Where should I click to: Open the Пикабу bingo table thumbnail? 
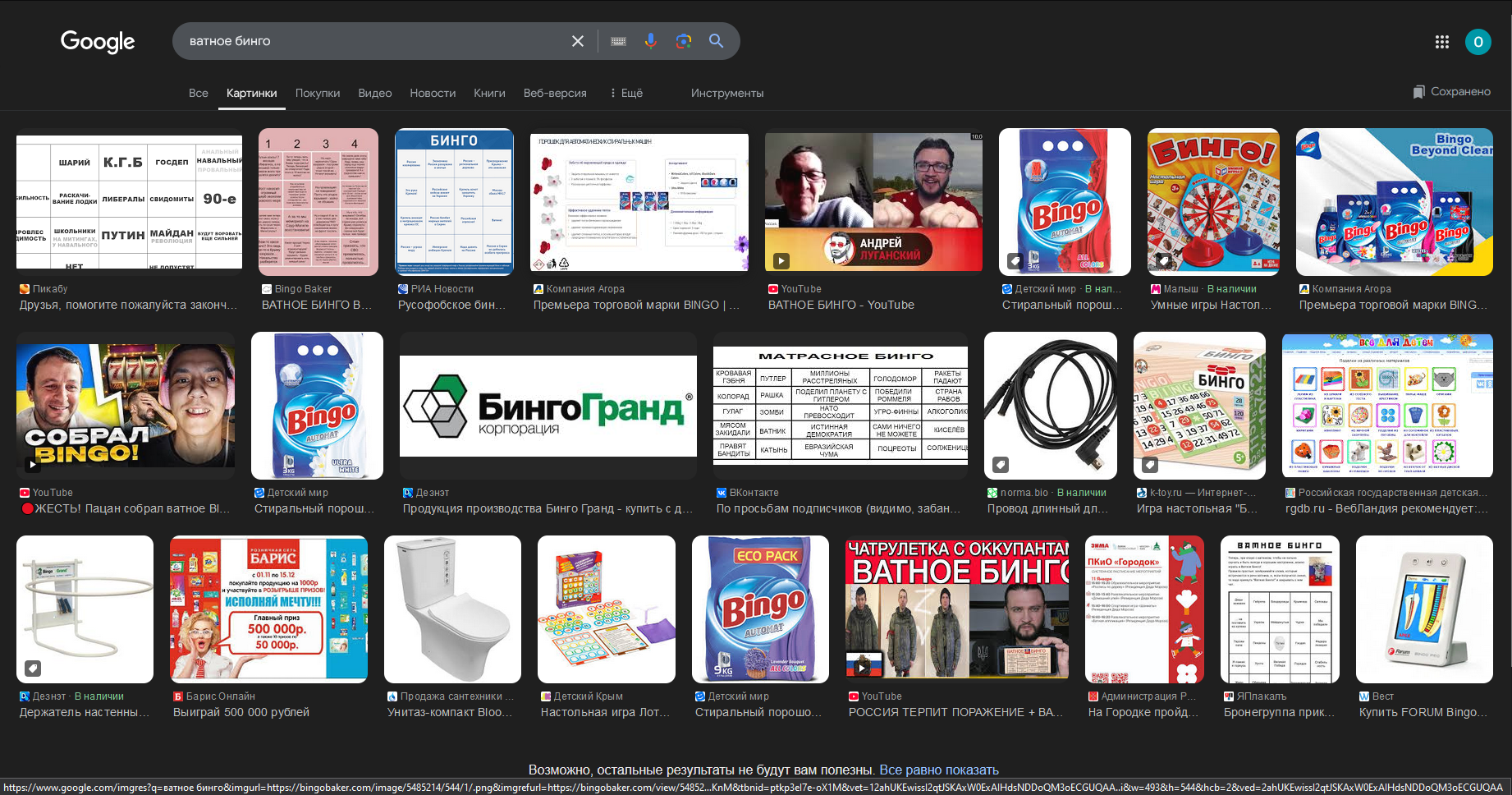(129, 202)
